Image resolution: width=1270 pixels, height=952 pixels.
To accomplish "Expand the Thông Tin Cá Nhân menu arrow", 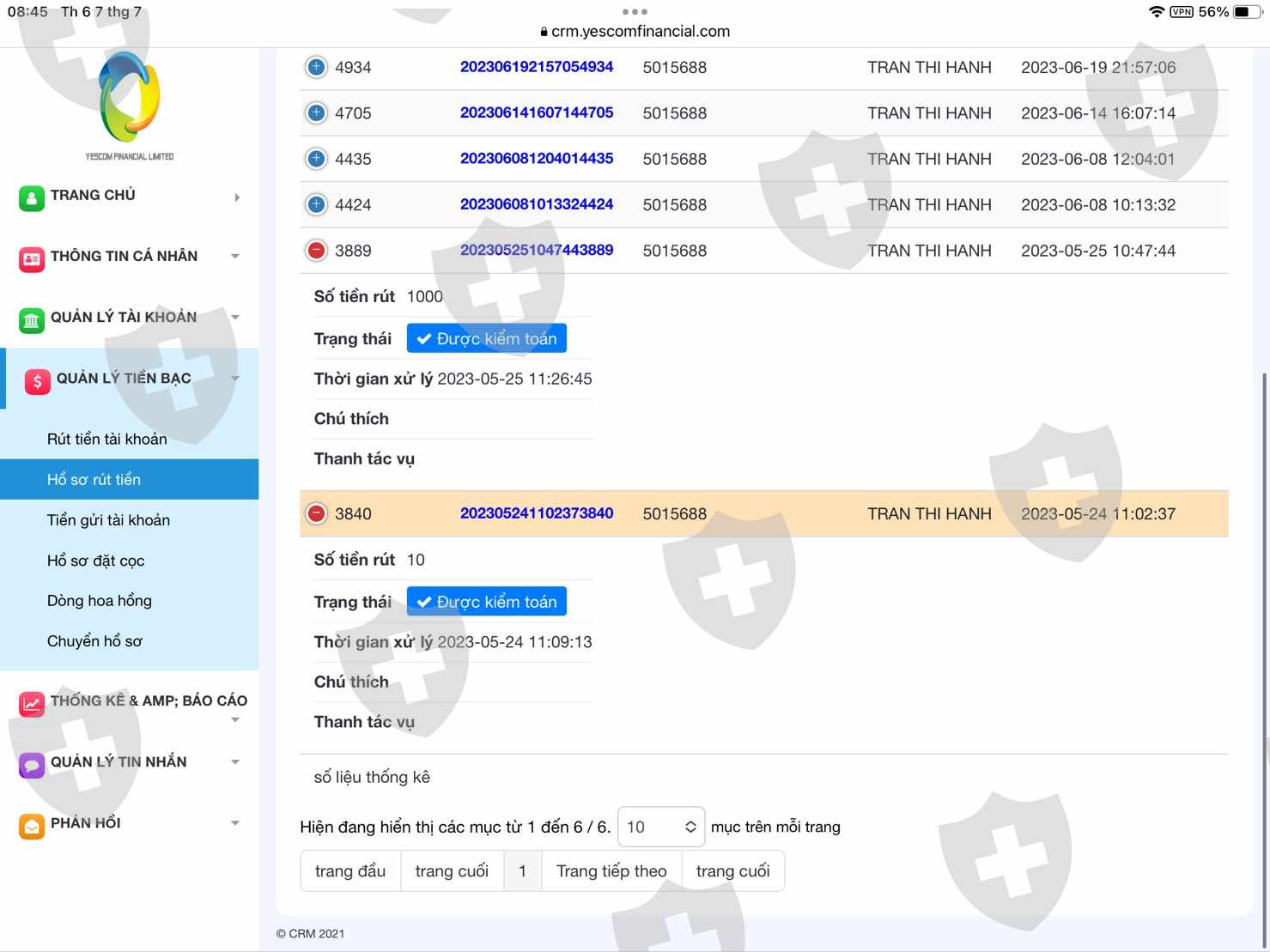I will tap(235, 256).
